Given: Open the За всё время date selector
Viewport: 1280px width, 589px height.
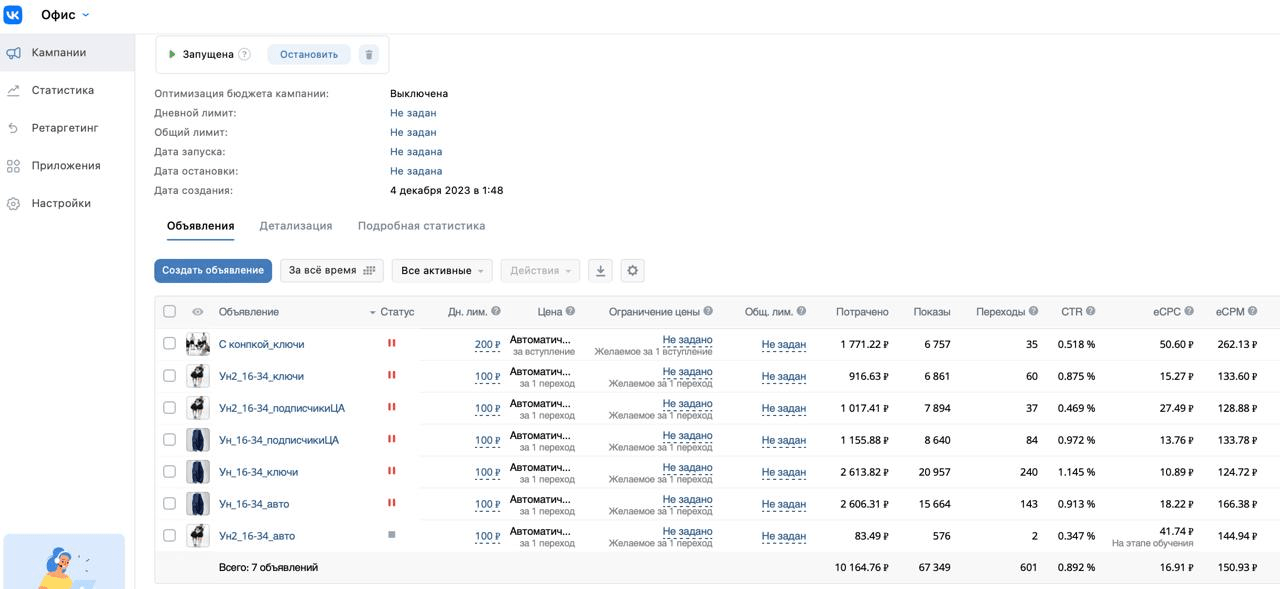Looking at the screenshot, I should point(331,270).
